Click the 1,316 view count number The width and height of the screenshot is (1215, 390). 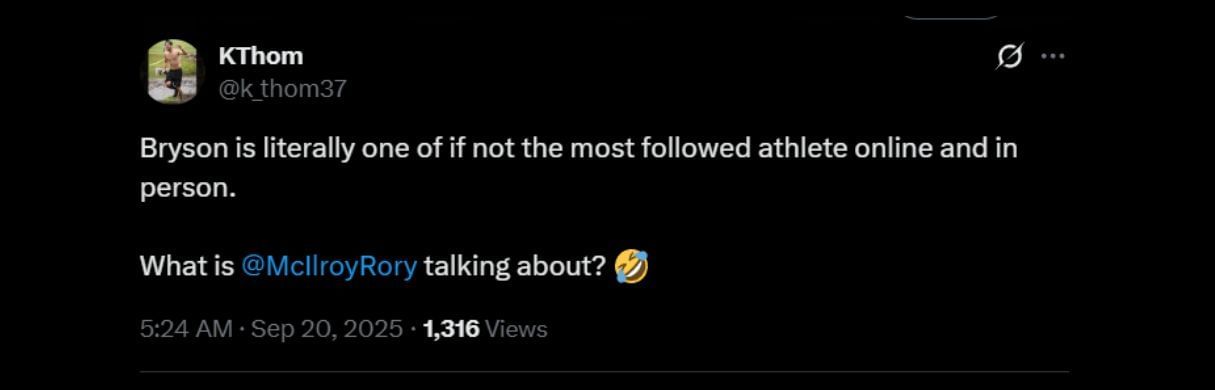click(x=451, y=328)
